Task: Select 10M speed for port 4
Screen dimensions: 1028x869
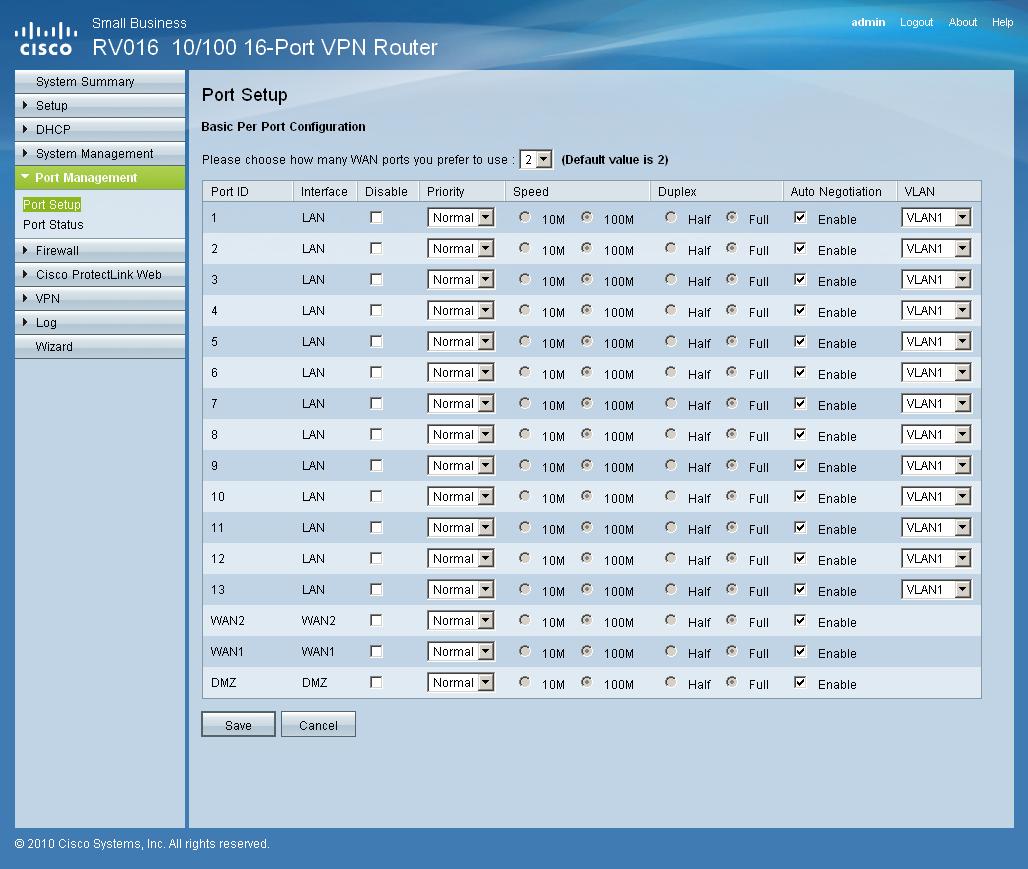Action: [524, 310]
